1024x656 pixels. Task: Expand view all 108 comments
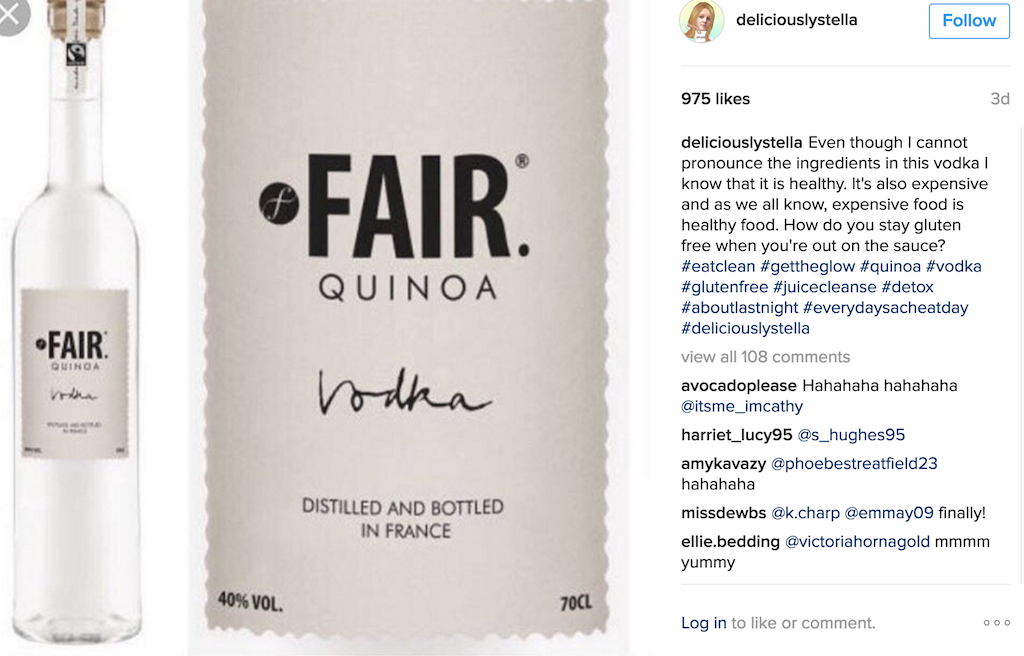(765, 357)
